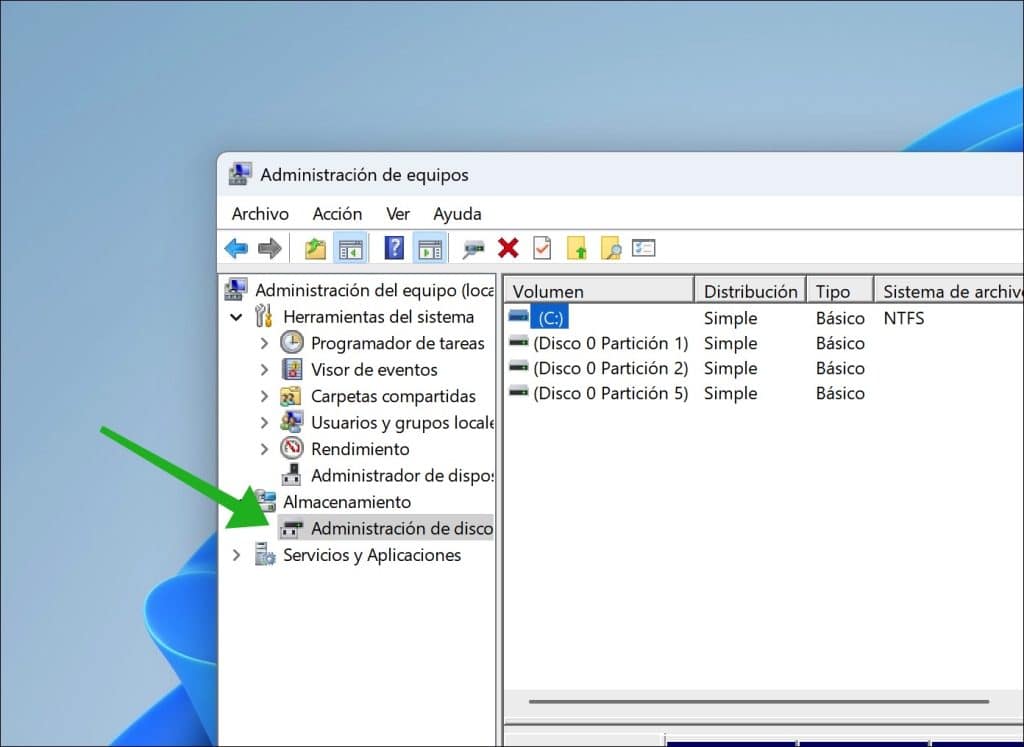The width and height of the screenshot is (1024, 747).
Task: Toggle the console tree pane button
Action: tap(351, 249)
